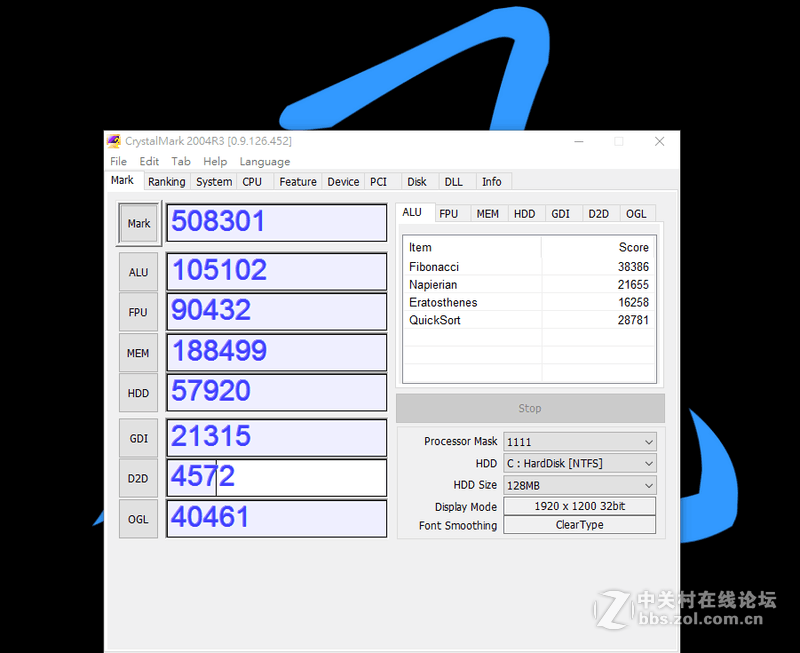Viewport: 800px width, 653px height.
Task: Run the HDD benchmark from the left panel
Action: pos(138,393)
